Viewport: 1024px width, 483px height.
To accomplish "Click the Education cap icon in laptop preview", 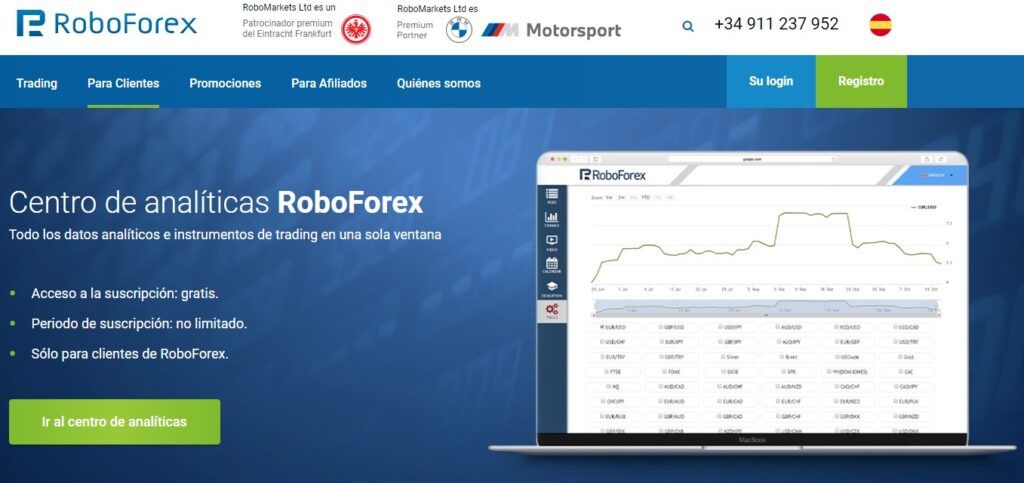I will coord(552,288).
